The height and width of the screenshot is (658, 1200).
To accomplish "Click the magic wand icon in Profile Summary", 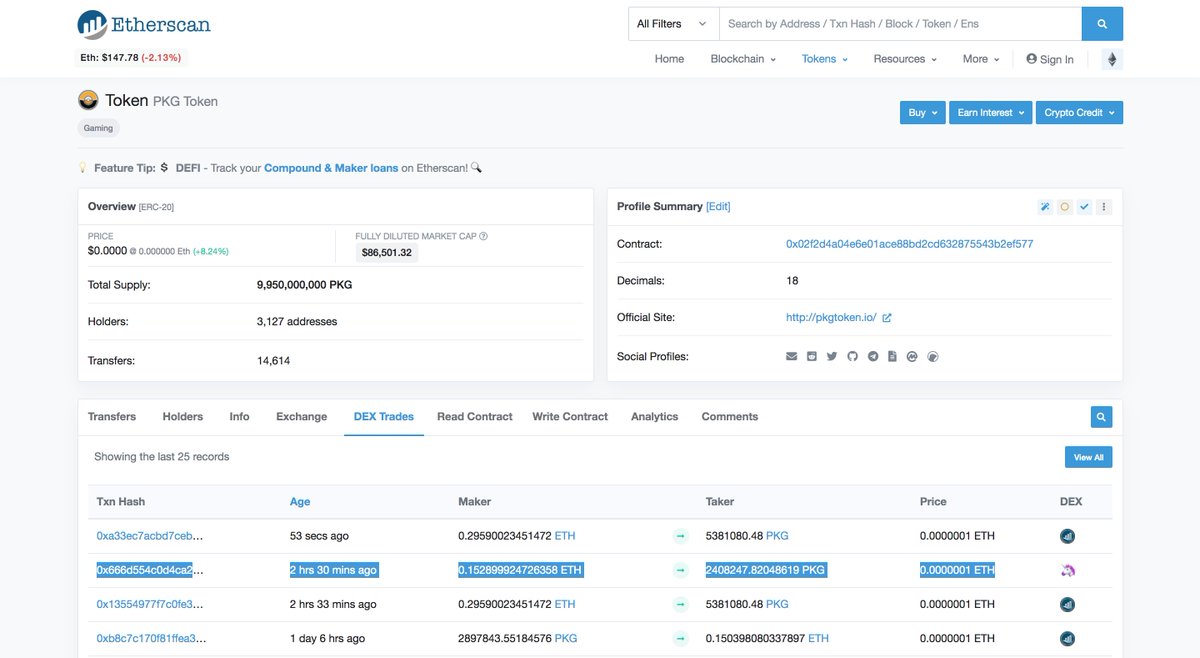I will (x=1045, y=207).
